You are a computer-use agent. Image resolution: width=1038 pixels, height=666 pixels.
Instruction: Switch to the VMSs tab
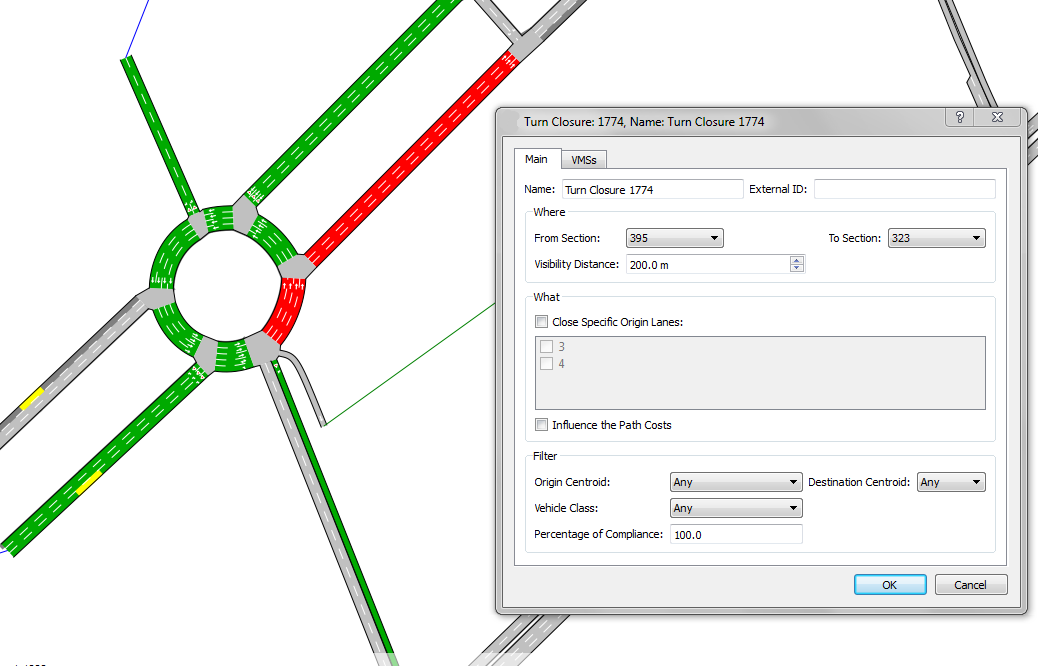click(583, 159)
